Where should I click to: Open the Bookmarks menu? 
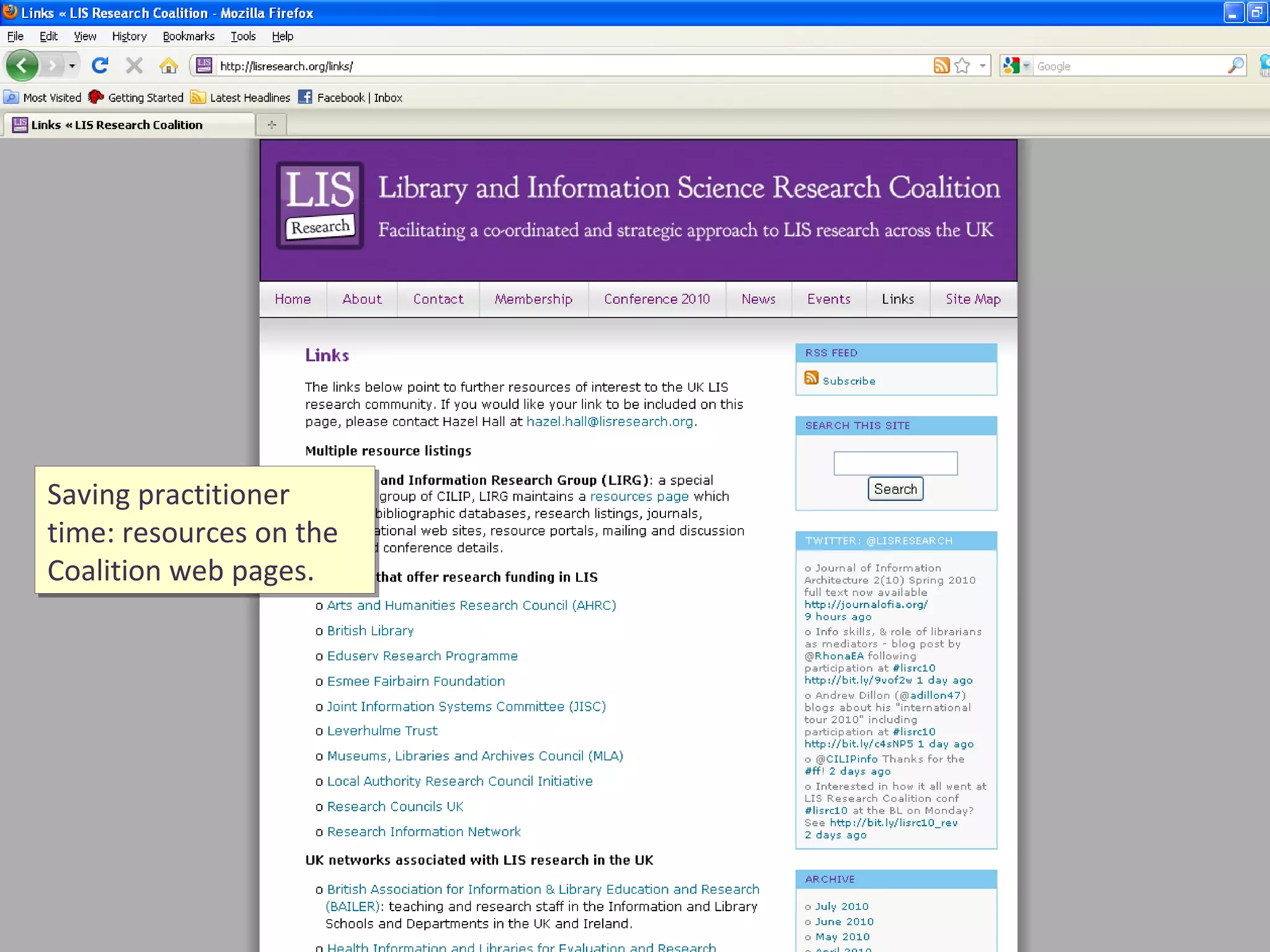click(189, 36)
